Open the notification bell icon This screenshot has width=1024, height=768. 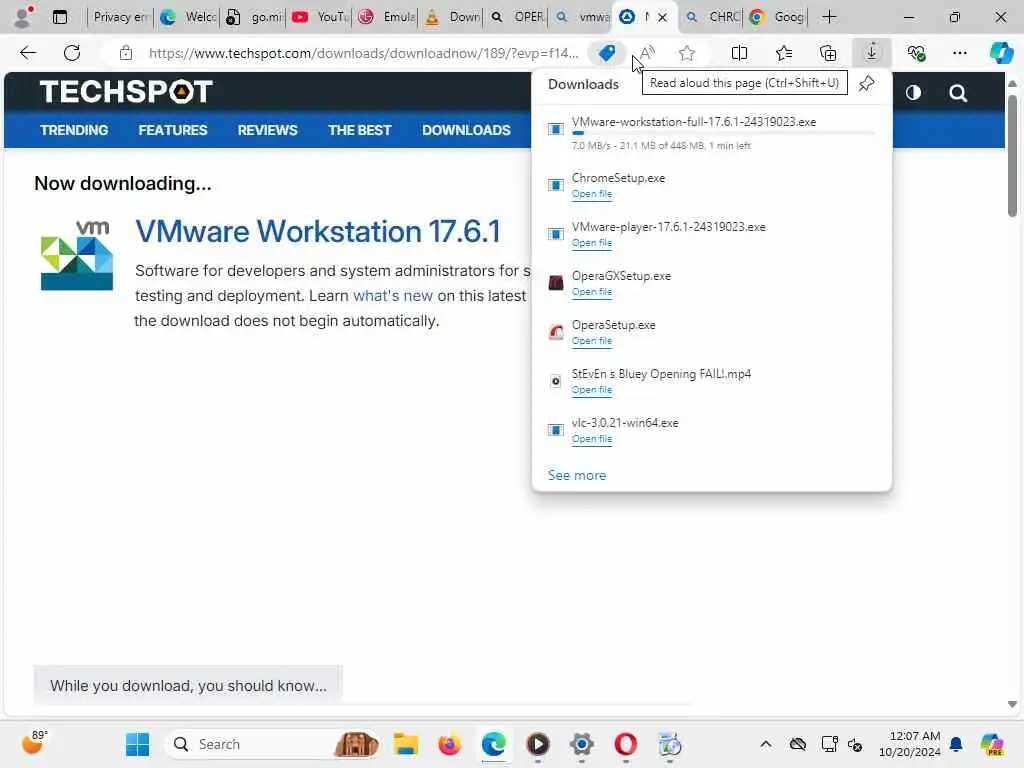point(956,744)
